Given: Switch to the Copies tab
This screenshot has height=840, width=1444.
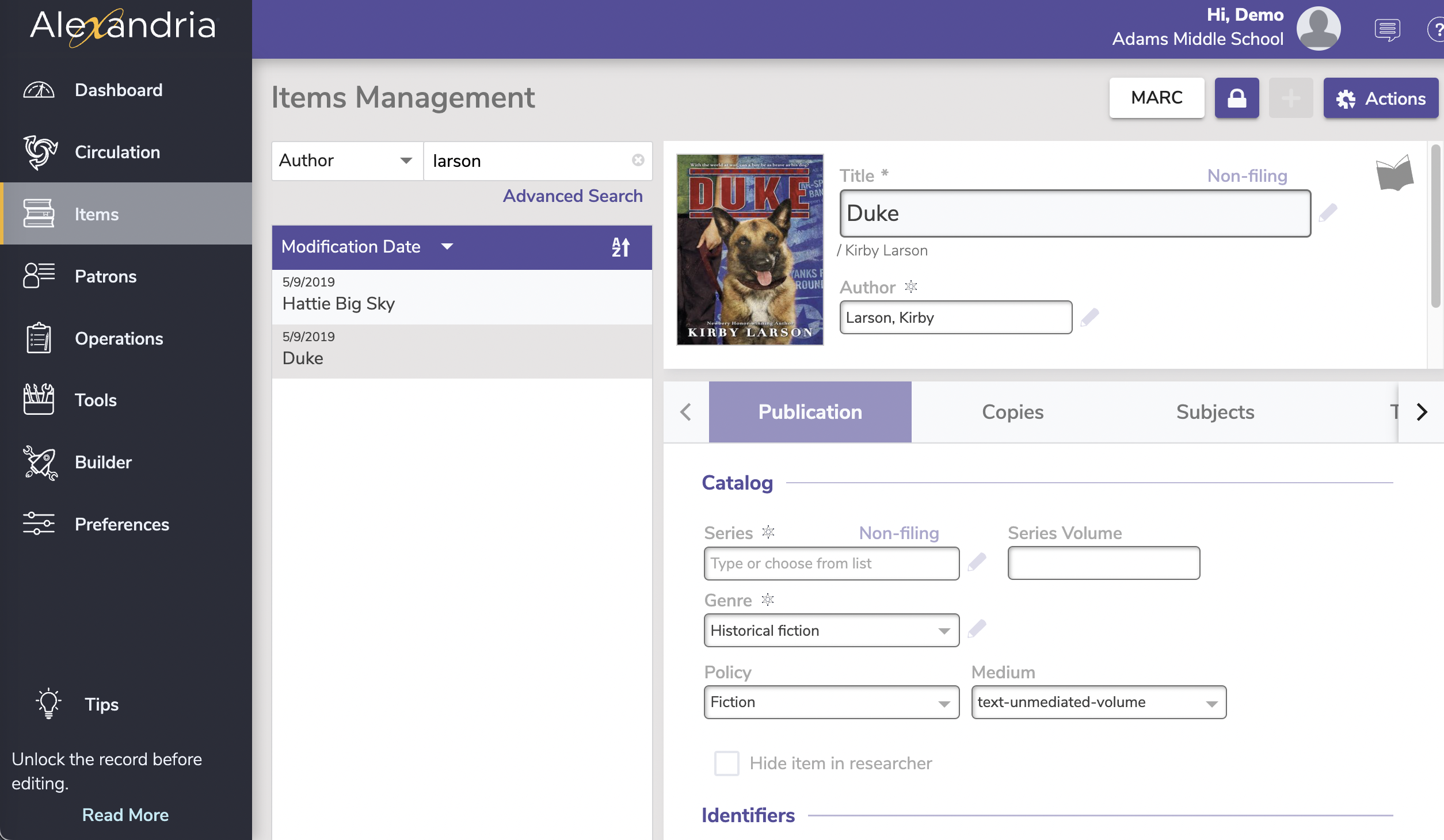Looking at the screenshot, I should [1011, 412].
